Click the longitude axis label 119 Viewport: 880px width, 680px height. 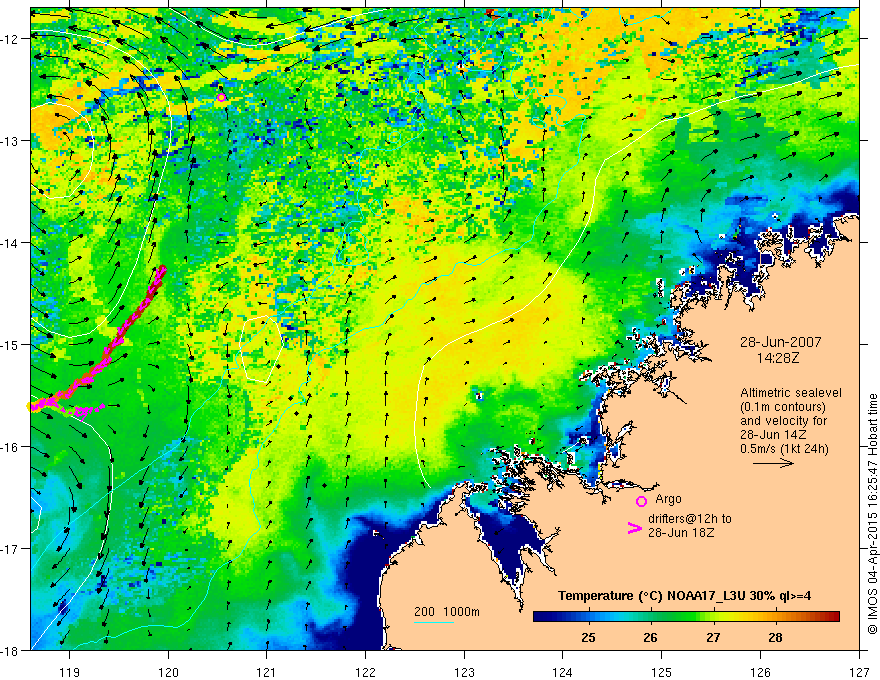click(x=70, y=672)
